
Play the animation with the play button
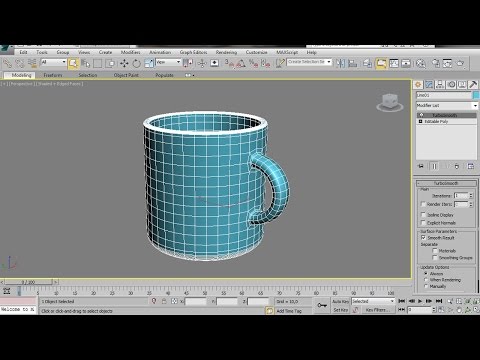[420, 301]
